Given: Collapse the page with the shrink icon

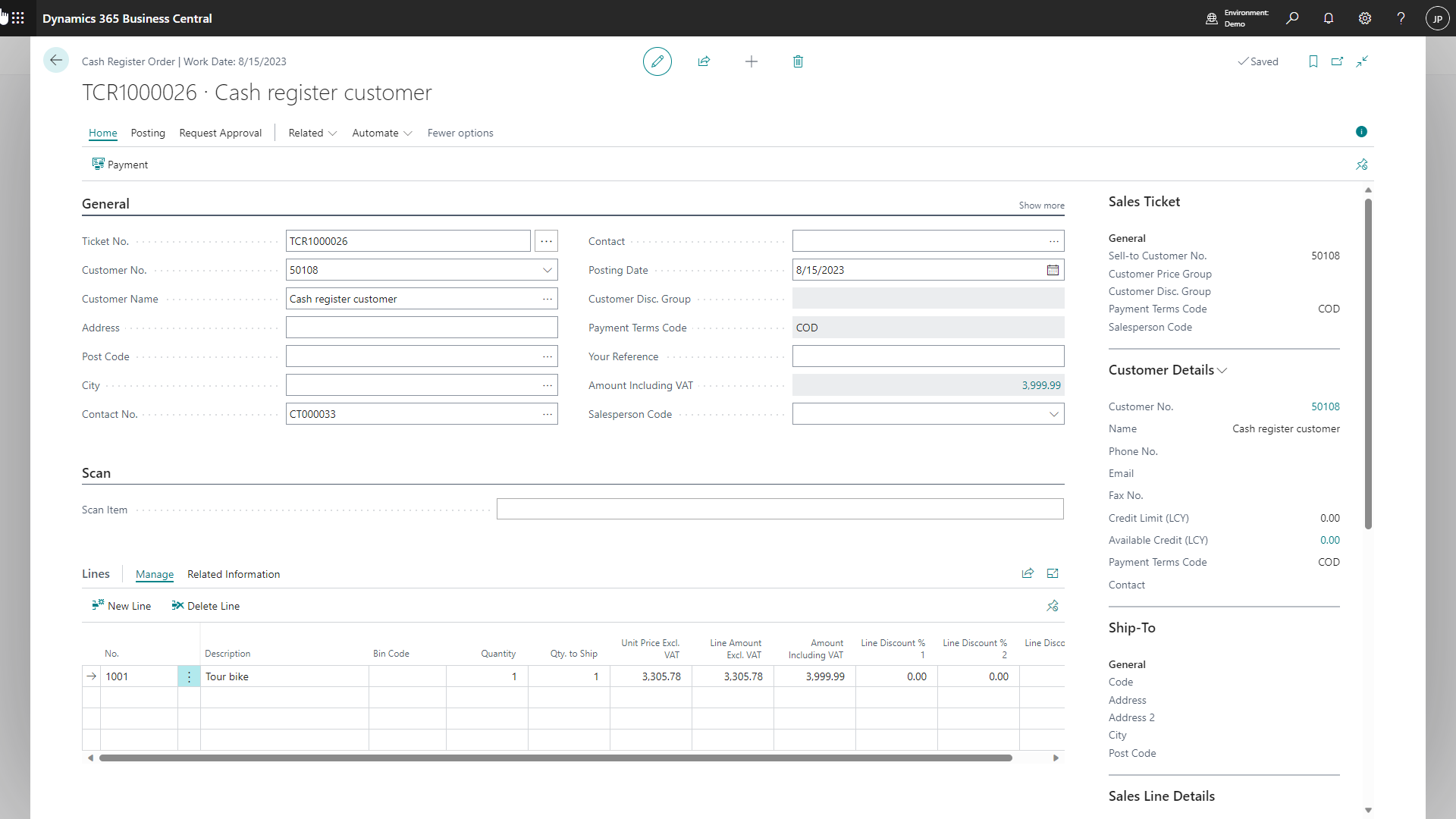Looking at the screenshot, I should click(1363, 61).
